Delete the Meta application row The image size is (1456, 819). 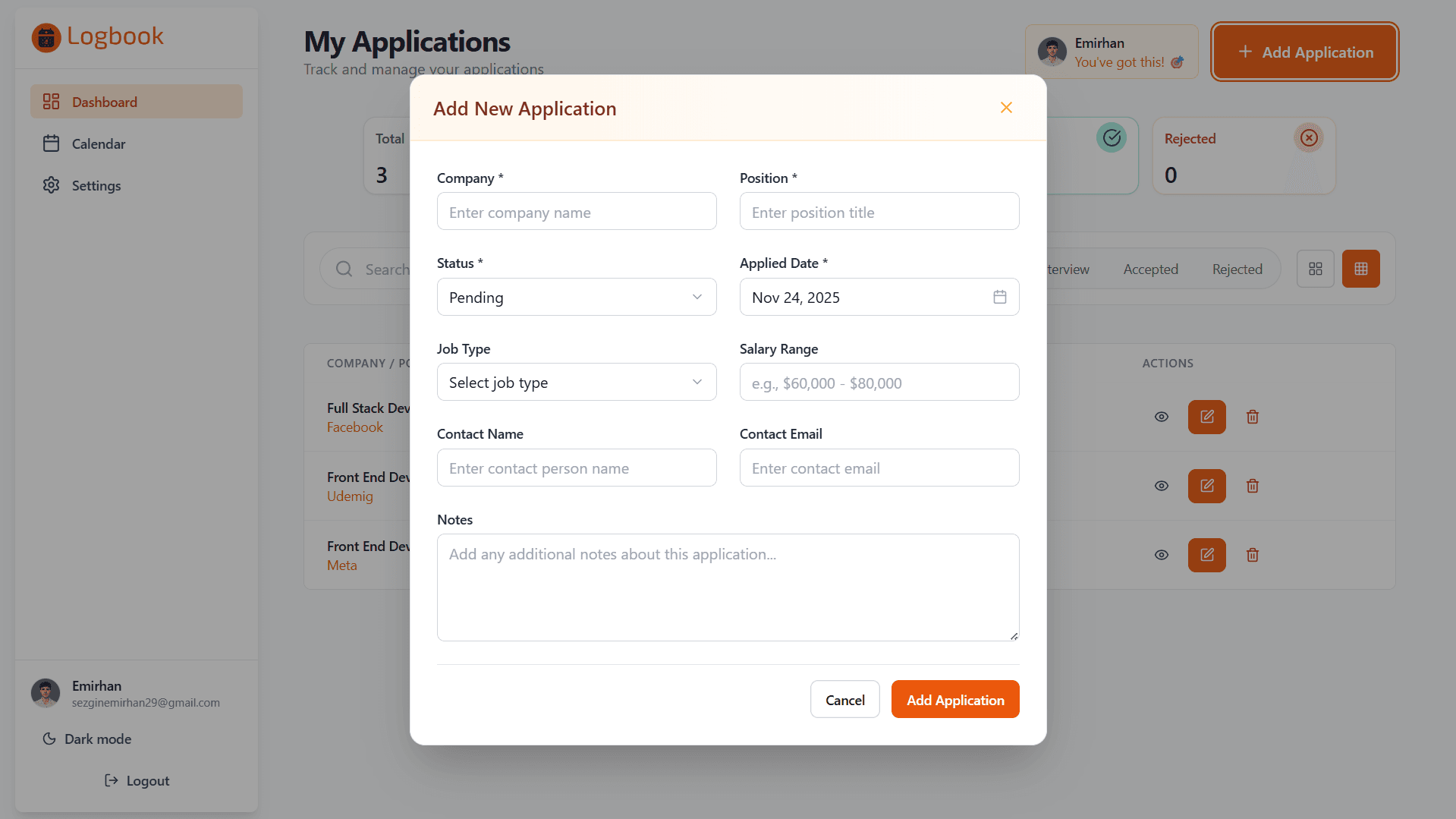pyautogui.click(x=1253, y=555)
